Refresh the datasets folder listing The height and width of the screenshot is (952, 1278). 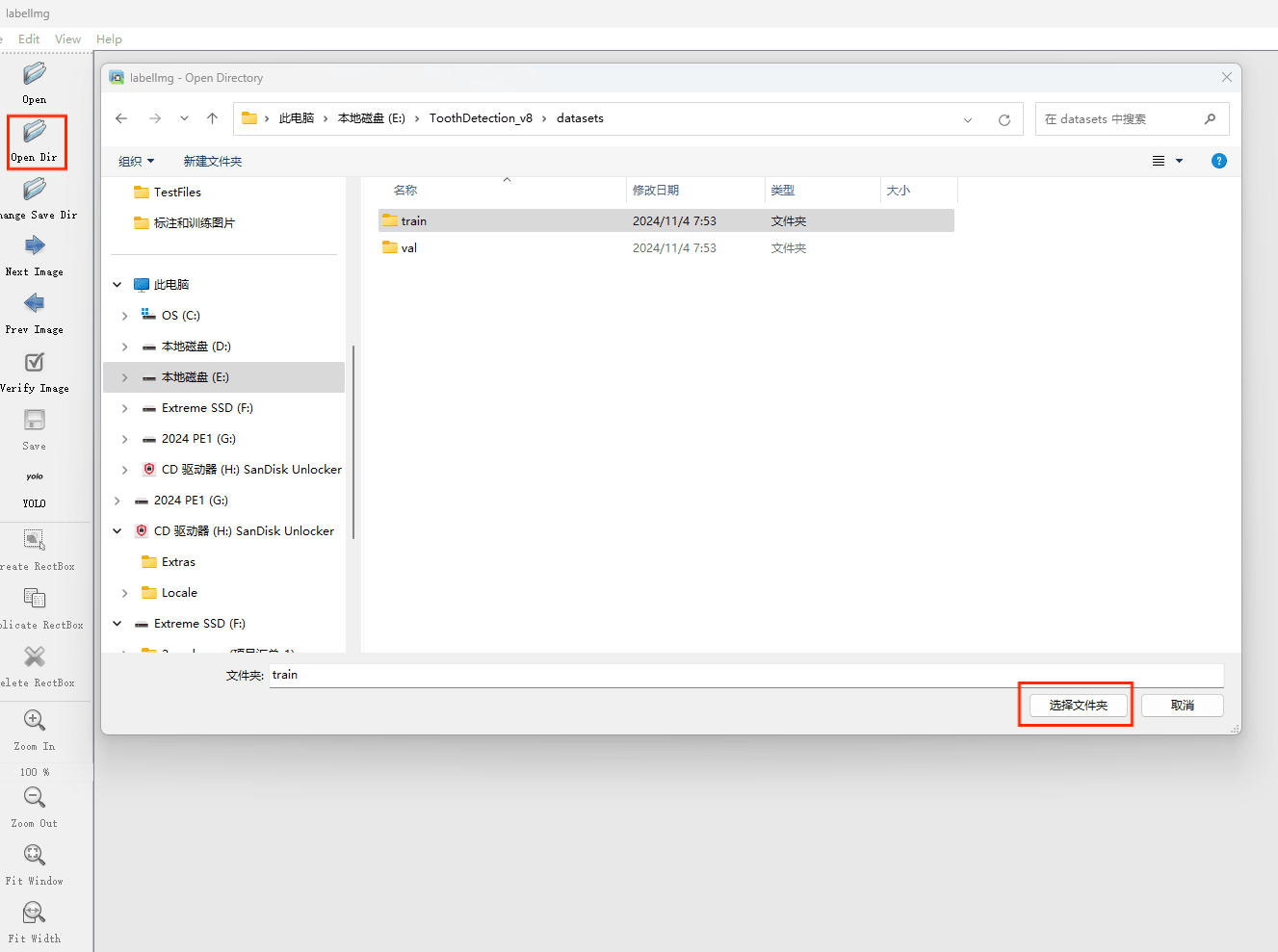[1004, 119]
